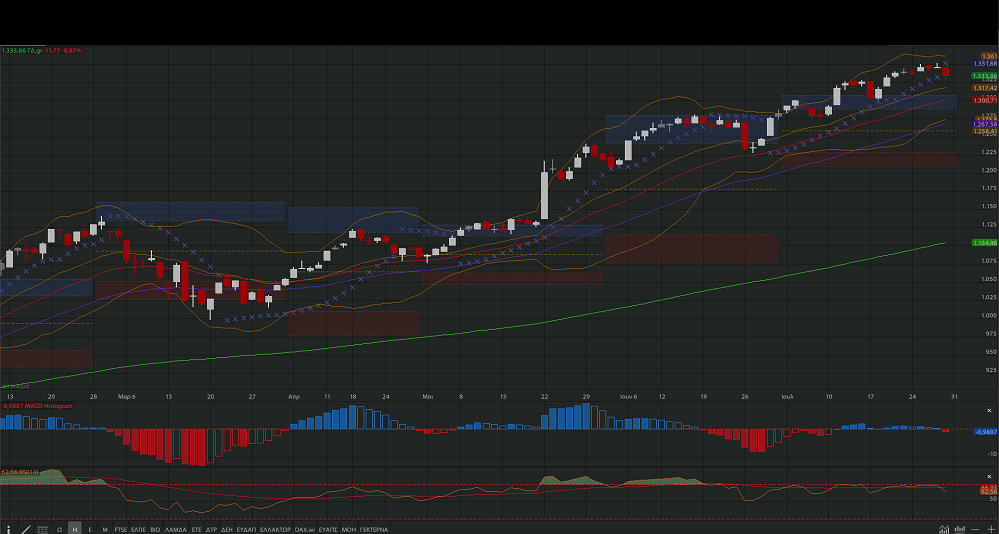Click the green 1.104,86 moving average tag

984,243
